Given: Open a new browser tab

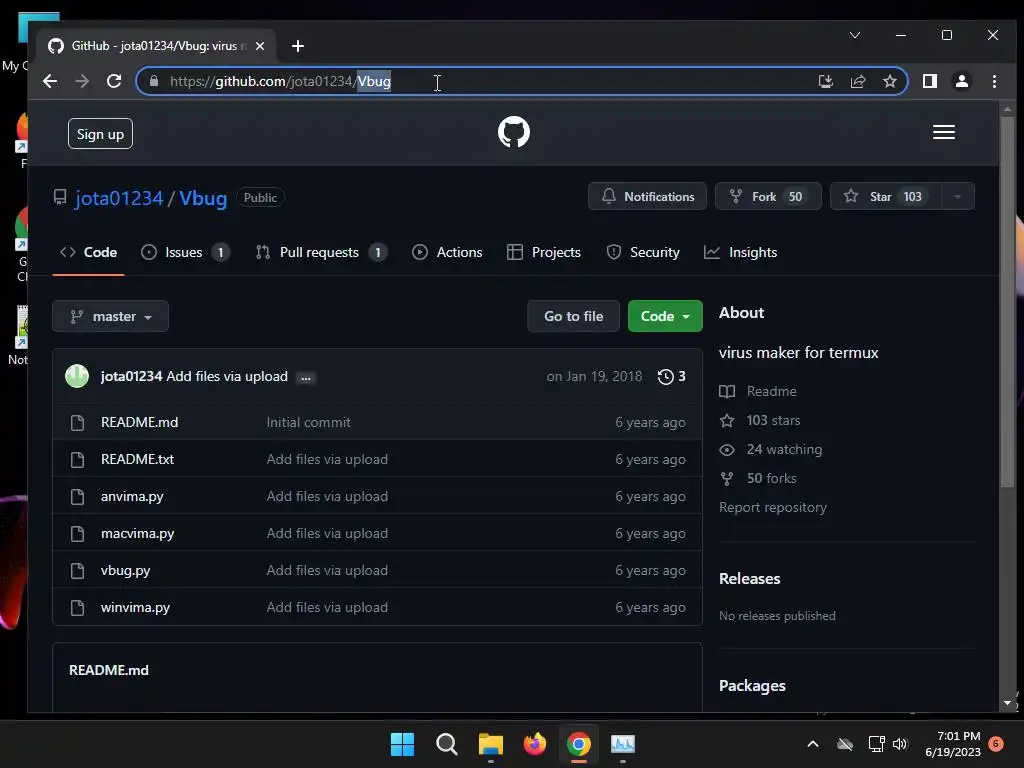Looking at the screenshot, I should pos(298,46).
